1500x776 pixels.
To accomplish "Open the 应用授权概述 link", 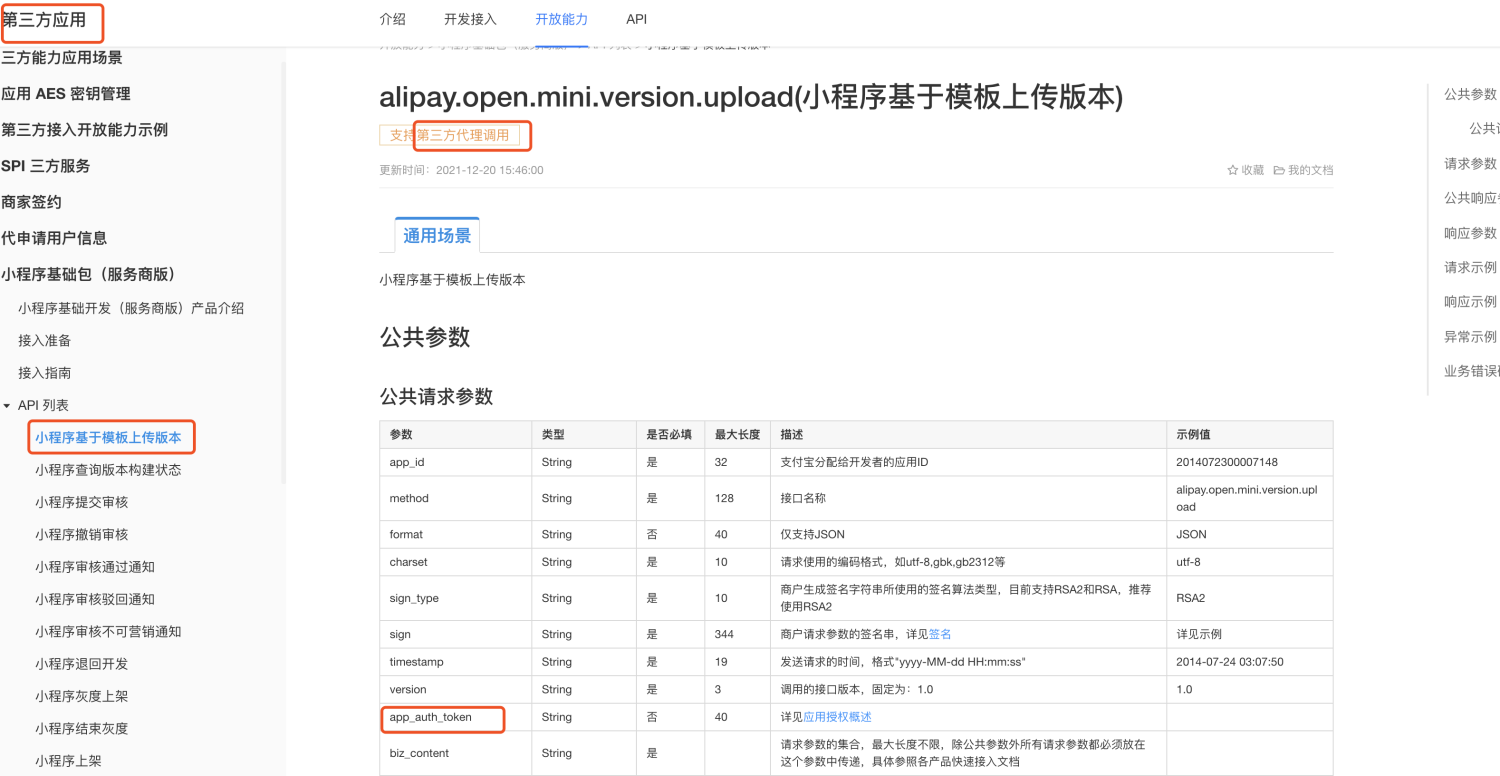I will [838, 717].
